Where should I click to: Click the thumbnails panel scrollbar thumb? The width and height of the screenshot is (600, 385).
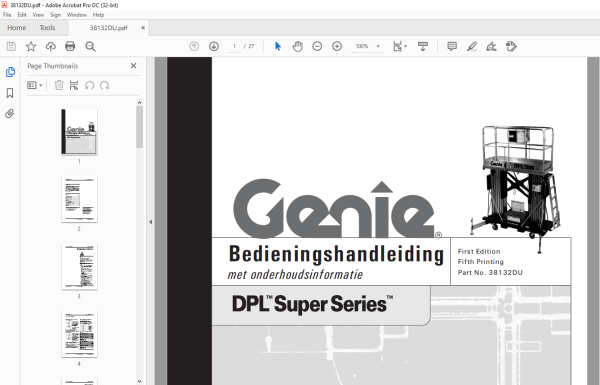pyautogui.click(x=139, y=127)
